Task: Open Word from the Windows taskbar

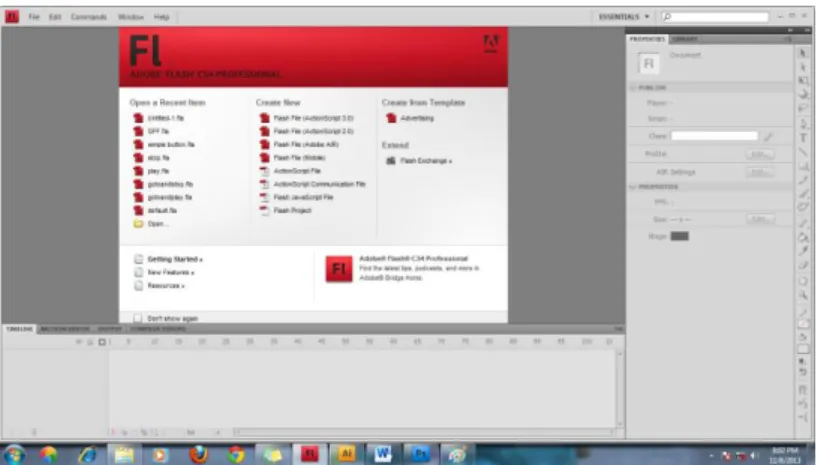Action: click(382, 454)
